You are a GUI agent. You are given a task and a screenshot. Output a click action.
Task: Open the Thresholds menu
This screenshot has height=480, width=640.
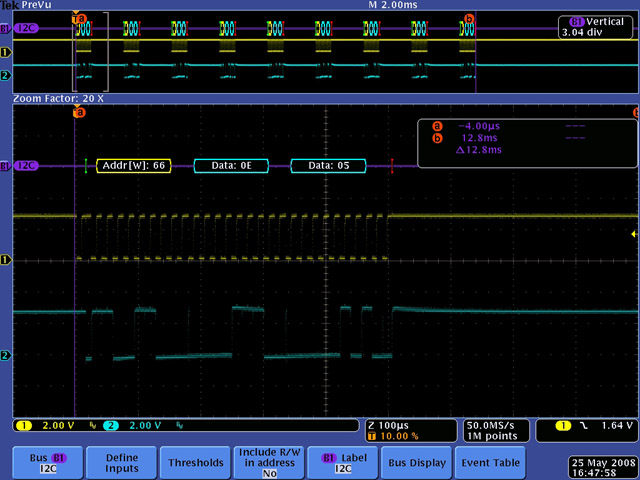point(195,463)
